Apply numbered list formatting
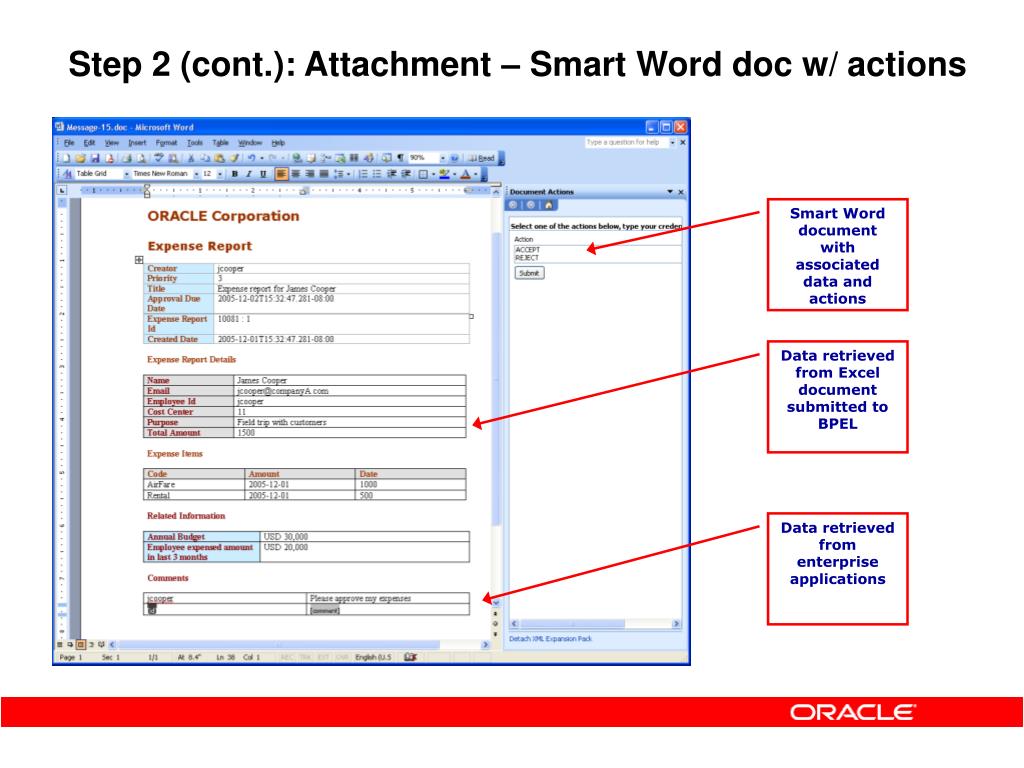 363,174
